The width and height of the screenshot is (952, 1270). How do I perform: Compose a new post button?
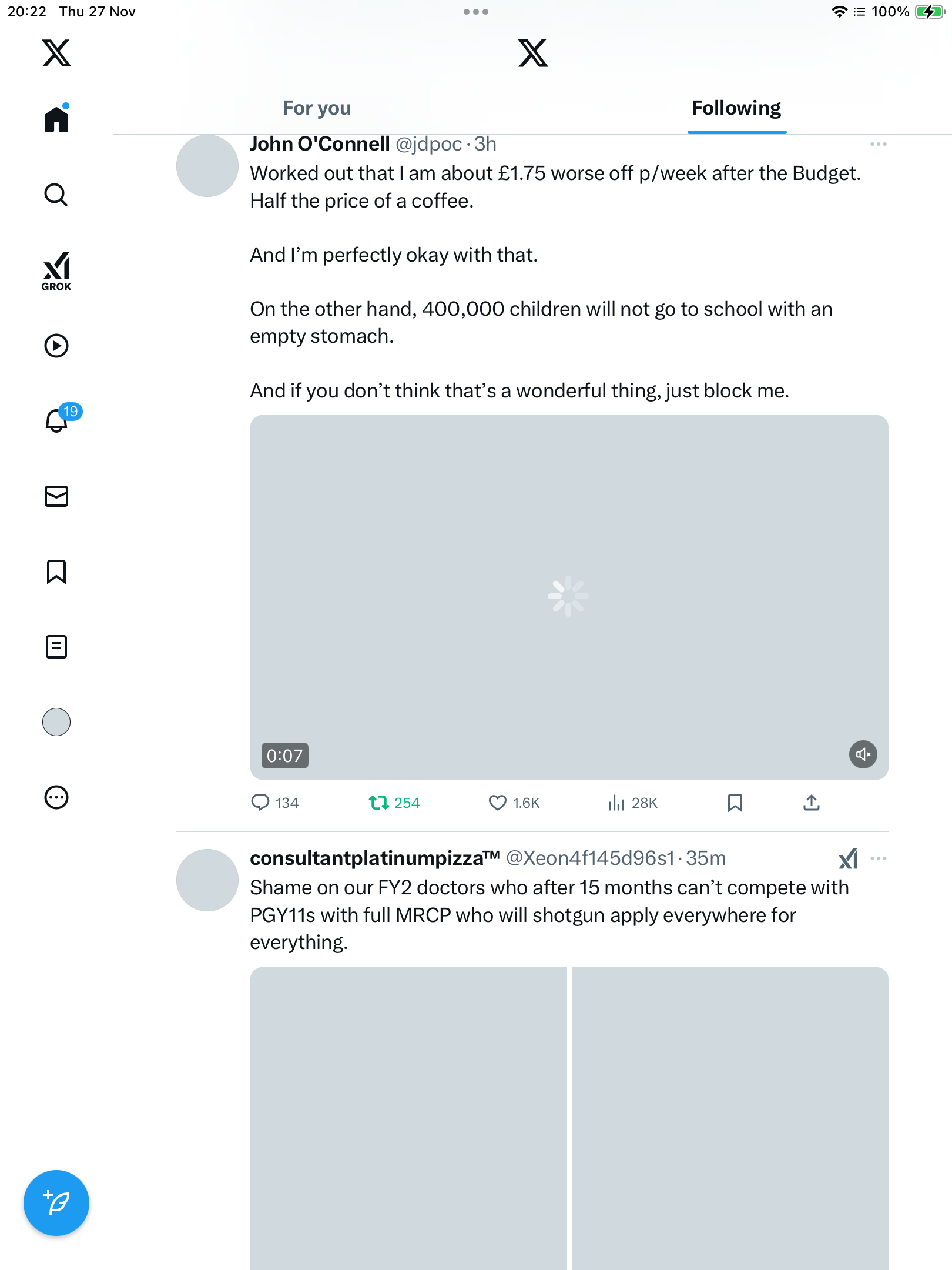click(56, 1203)
